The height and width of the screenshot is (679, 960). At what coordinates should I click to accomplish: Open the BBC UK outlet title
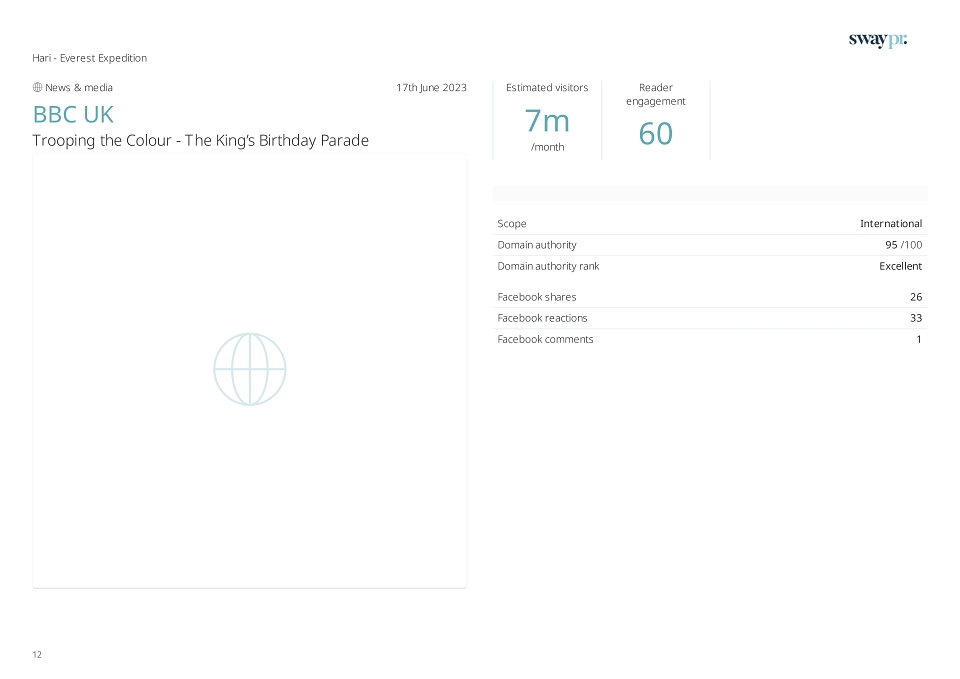(x=73, y=114)
